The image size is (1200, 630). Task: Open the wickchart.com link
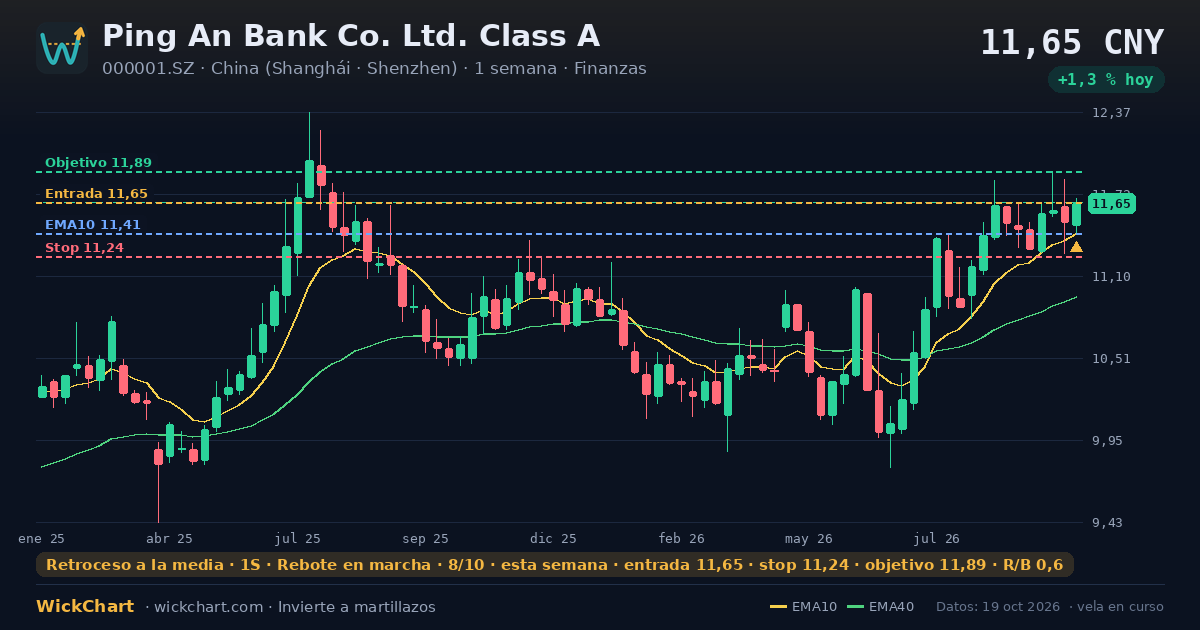click(x=207, y=607)
